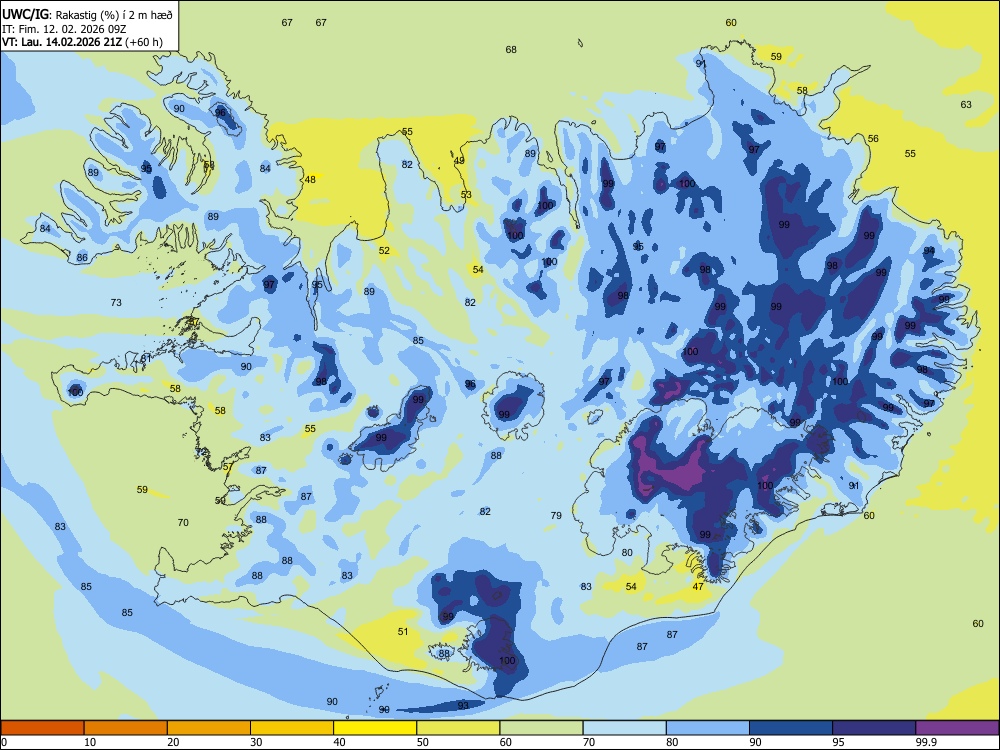Click the map value '70' over the ocean
Image resolution: width=1000 pixels, height=750 pixels.
(183, 522)
